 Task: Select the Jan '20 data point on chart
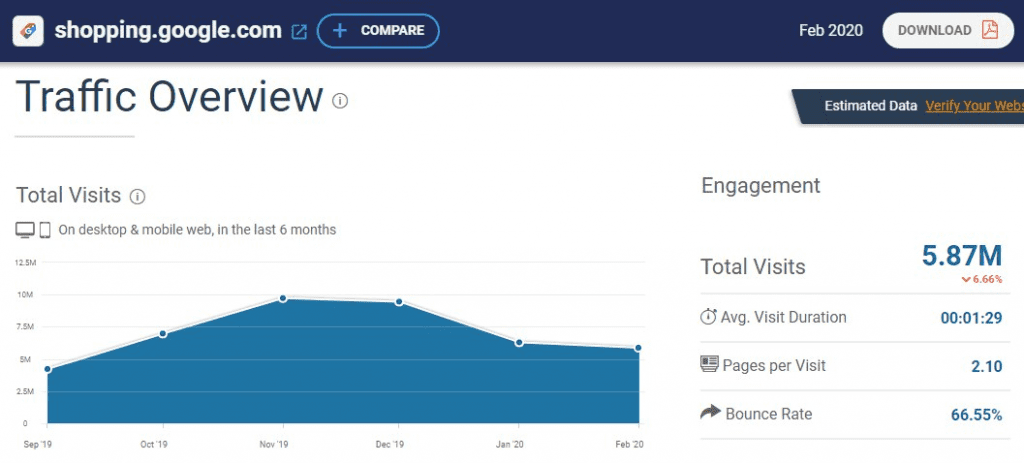point(519,342)
